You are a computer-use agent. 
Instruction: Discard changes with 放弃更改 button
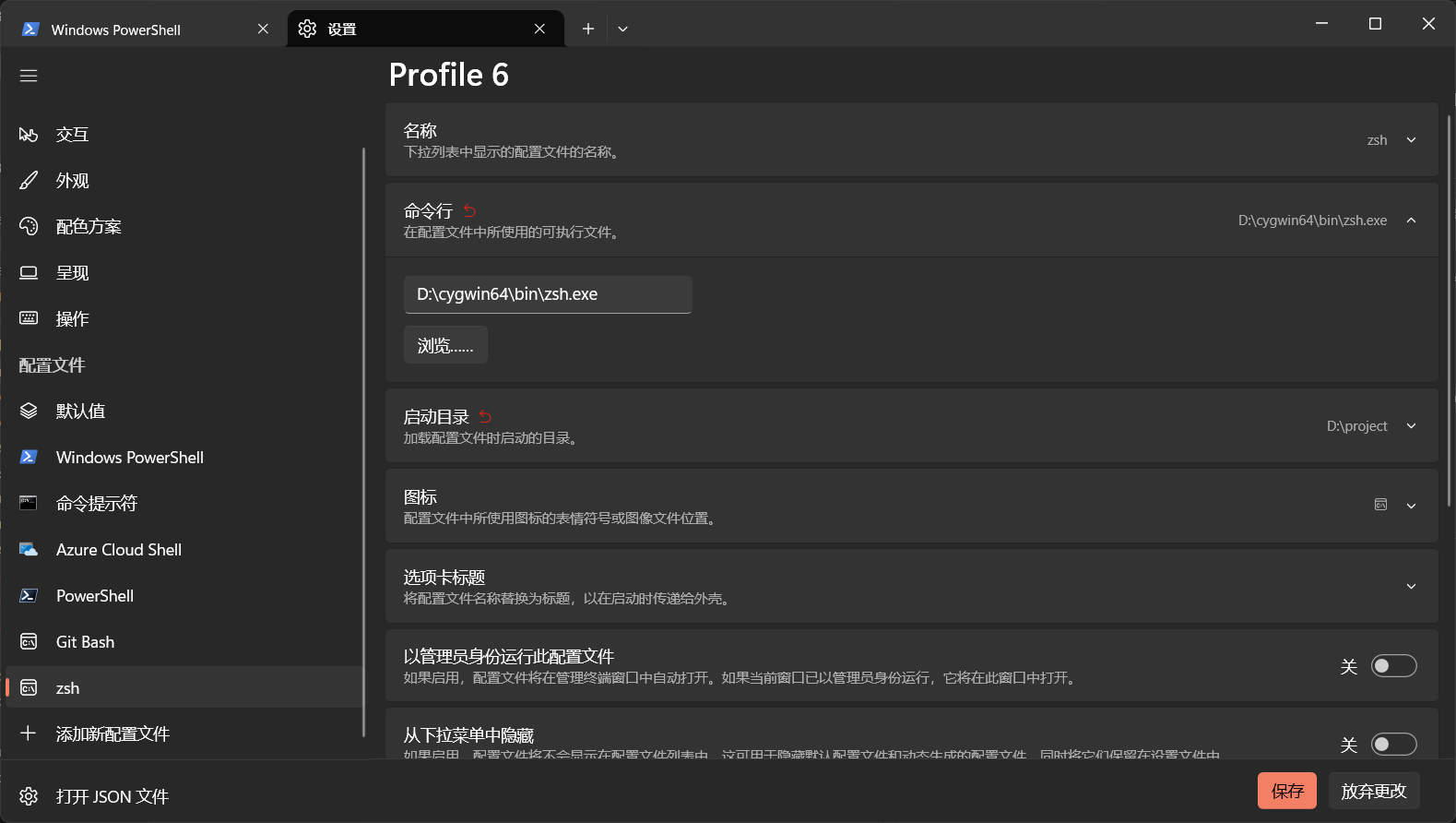tap(1374, 792)
